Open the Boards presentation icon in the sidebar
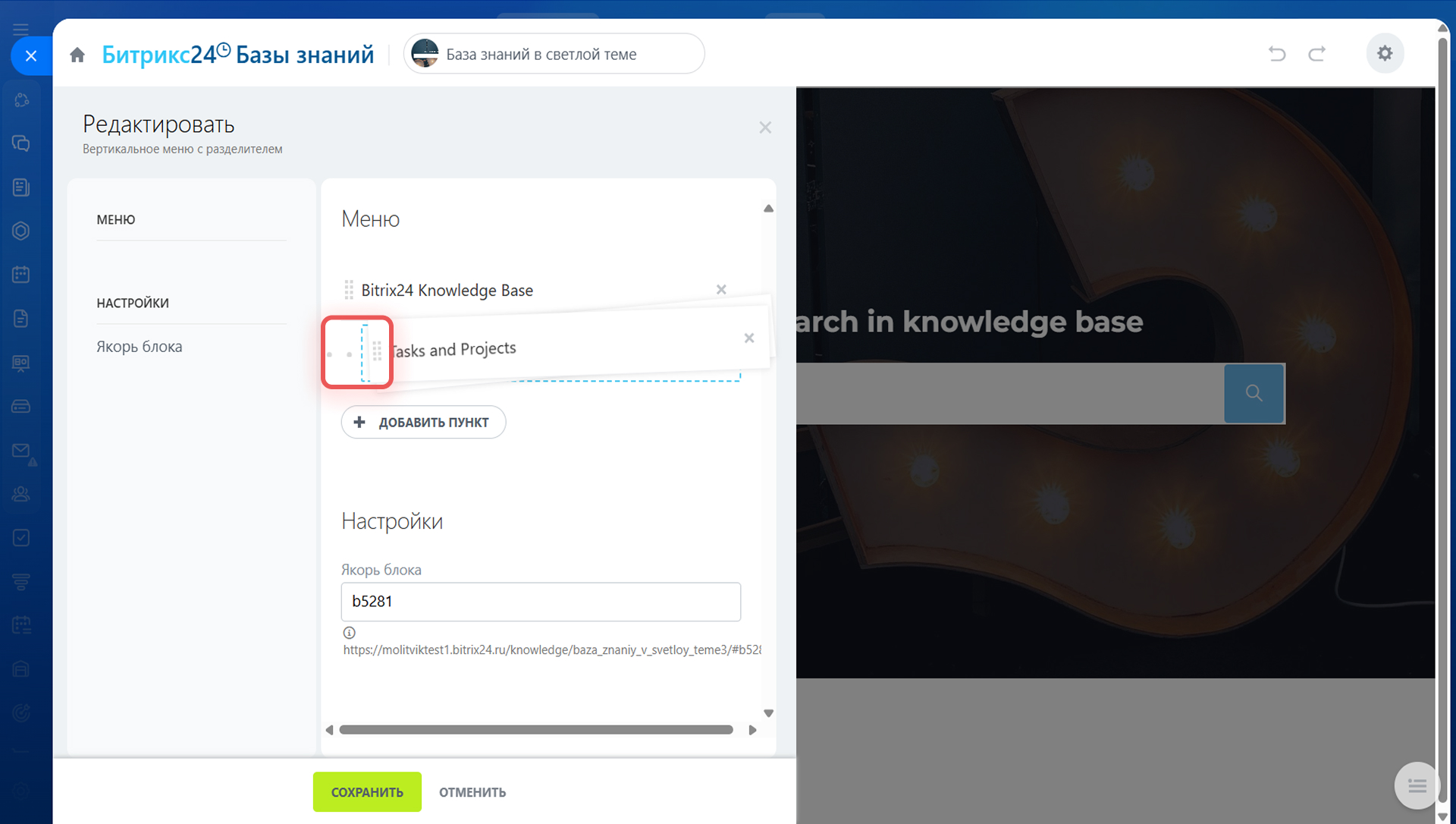The width and height of the screenshot is (1456, 824). (21, 363)
